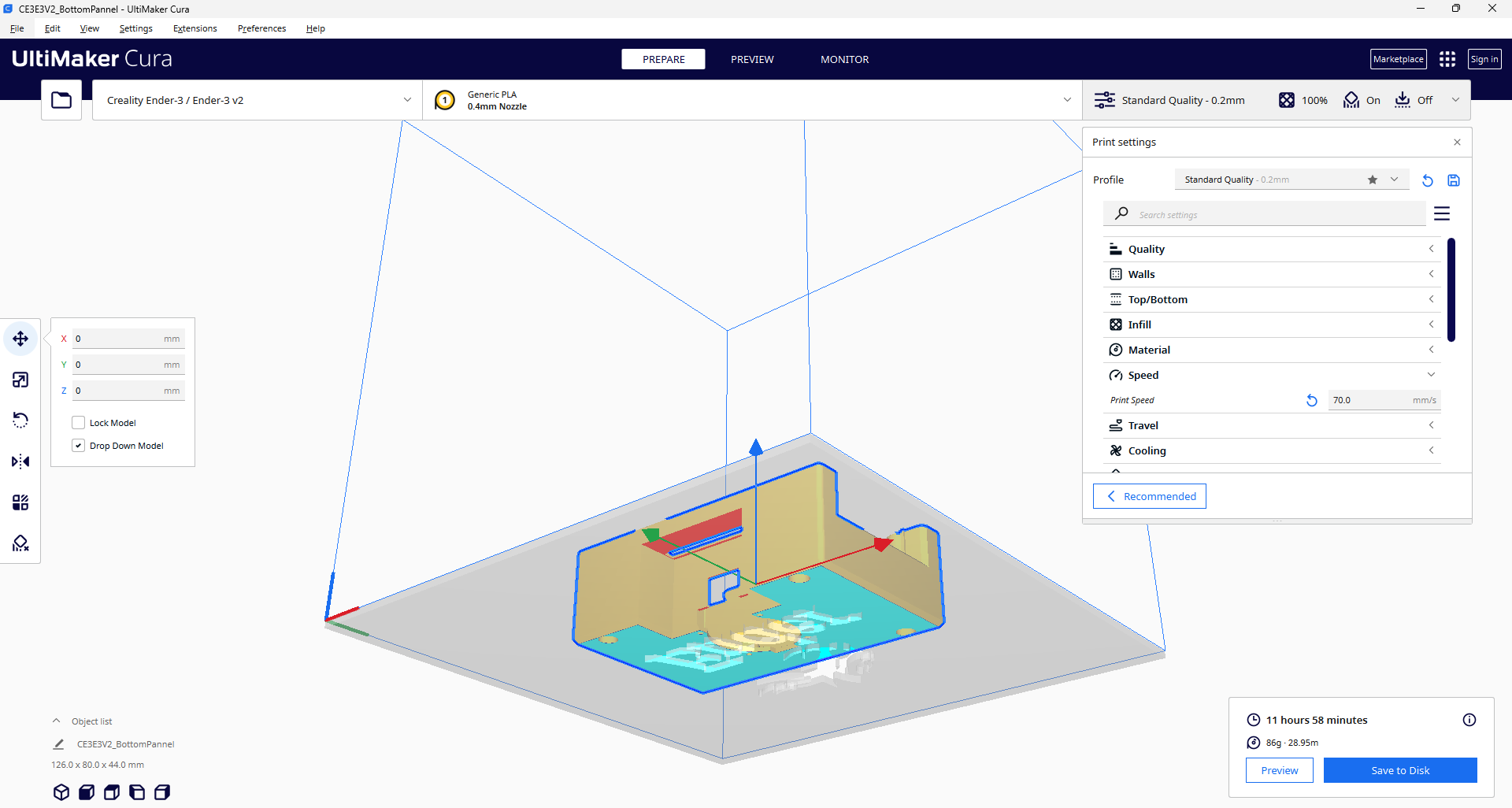Click the print settings sliders icon
Screen dimensions: 1512x808
(x=1105, y=100)
